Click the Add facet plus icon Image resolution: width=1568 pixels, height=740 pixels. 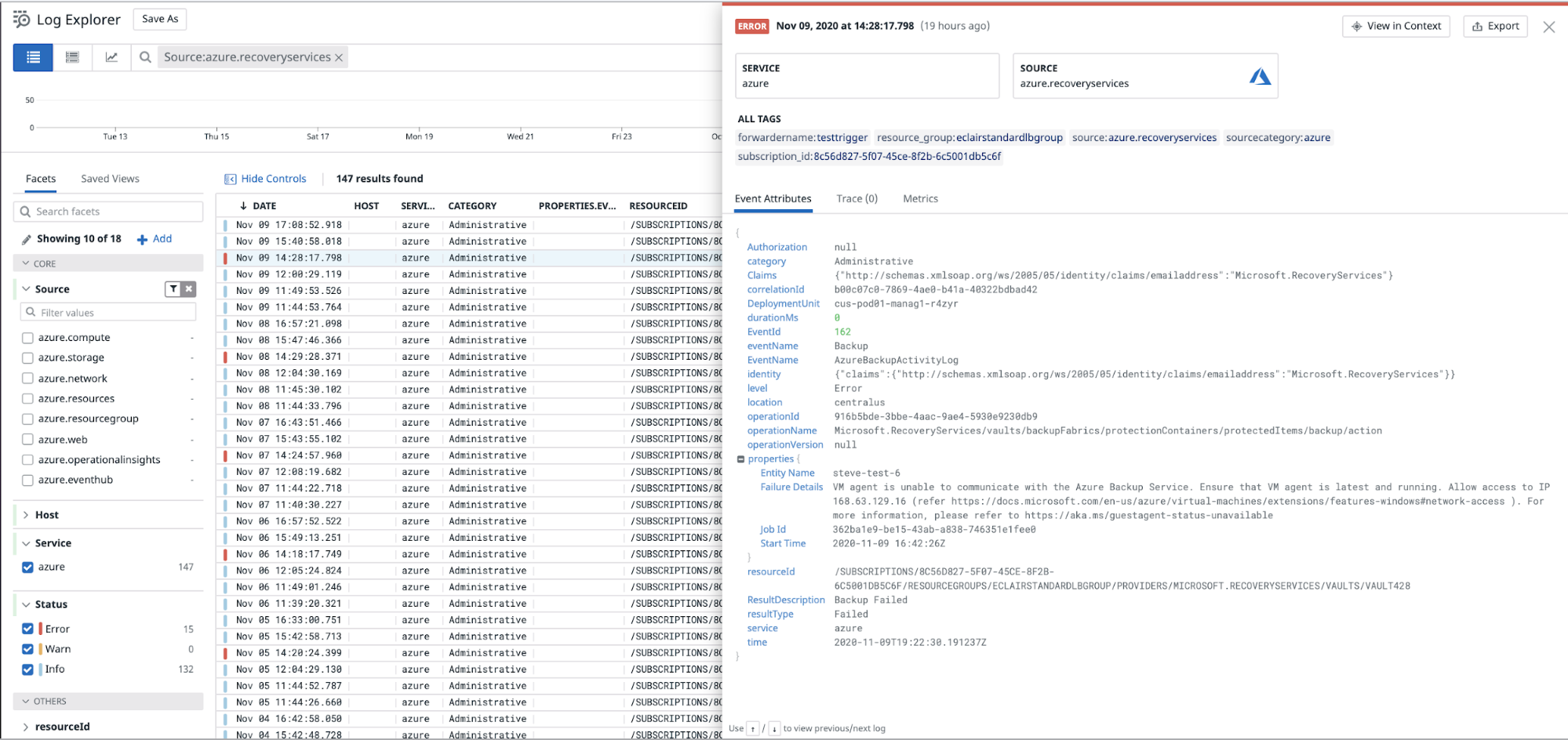(x=141, y=238)
